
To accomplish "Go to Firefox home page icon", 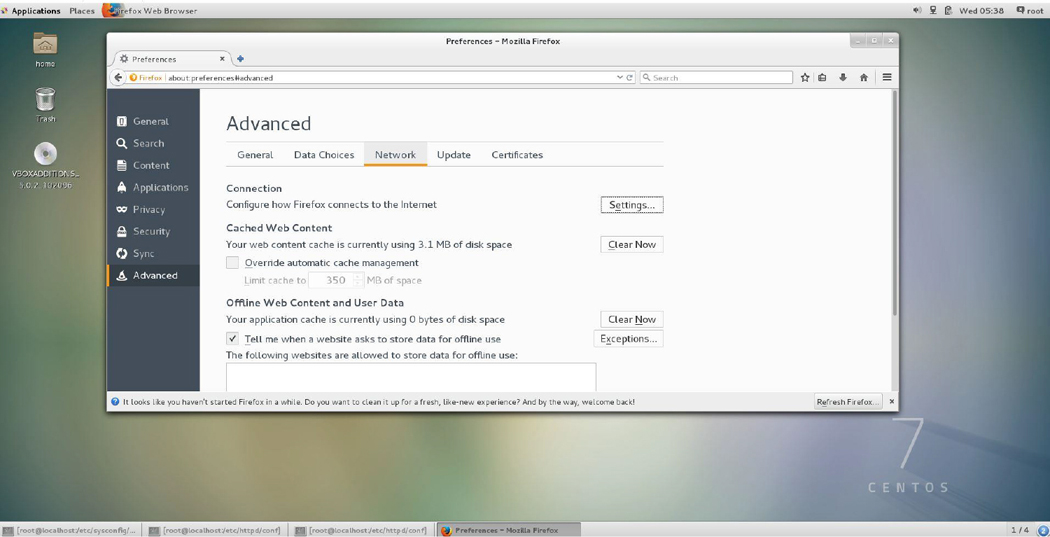I will click(x=864, y=78).
